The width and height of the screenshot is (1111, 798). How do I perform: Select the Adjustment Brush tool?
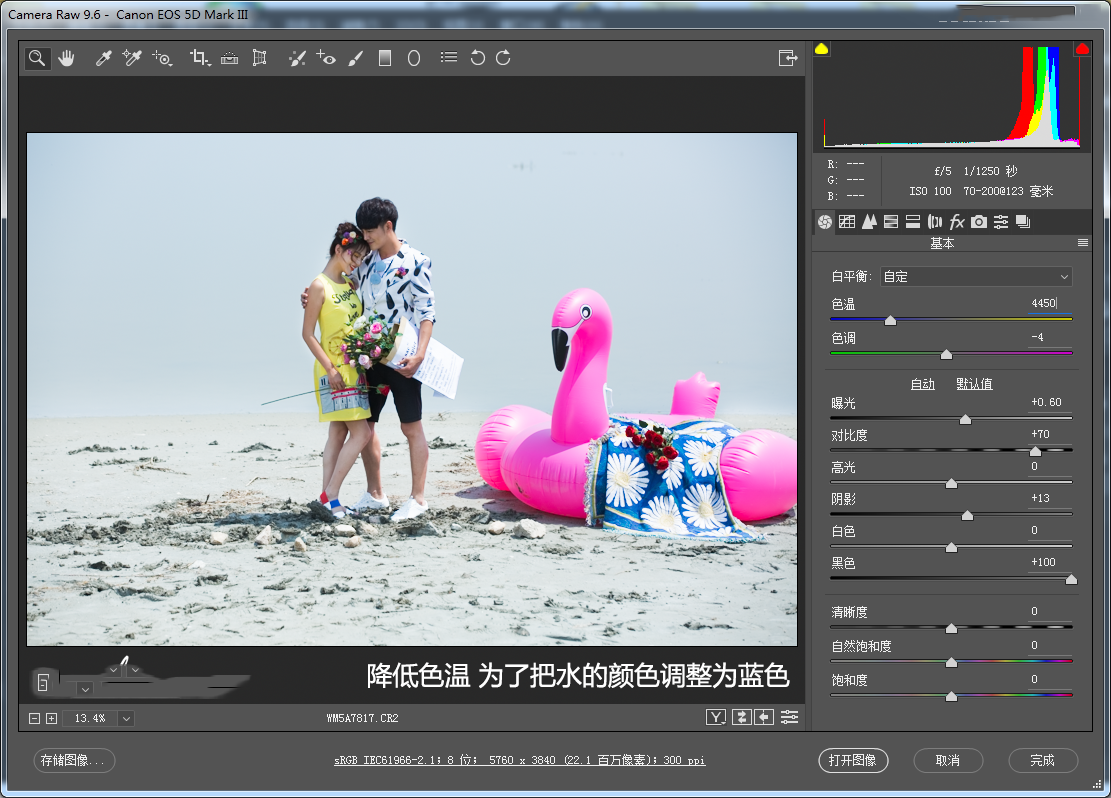356,58
